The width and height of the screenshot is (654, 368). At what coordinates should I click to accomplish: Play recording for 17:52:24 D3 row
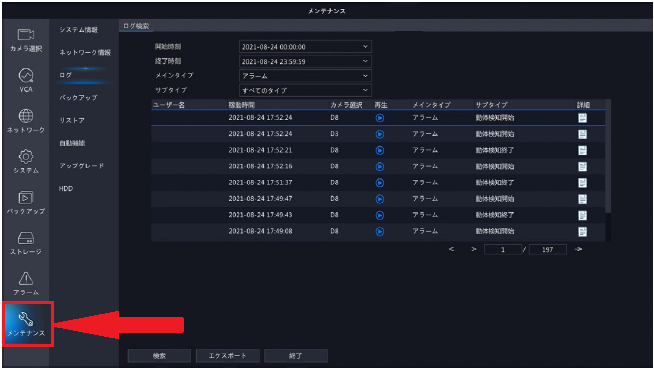coord(380,134)
